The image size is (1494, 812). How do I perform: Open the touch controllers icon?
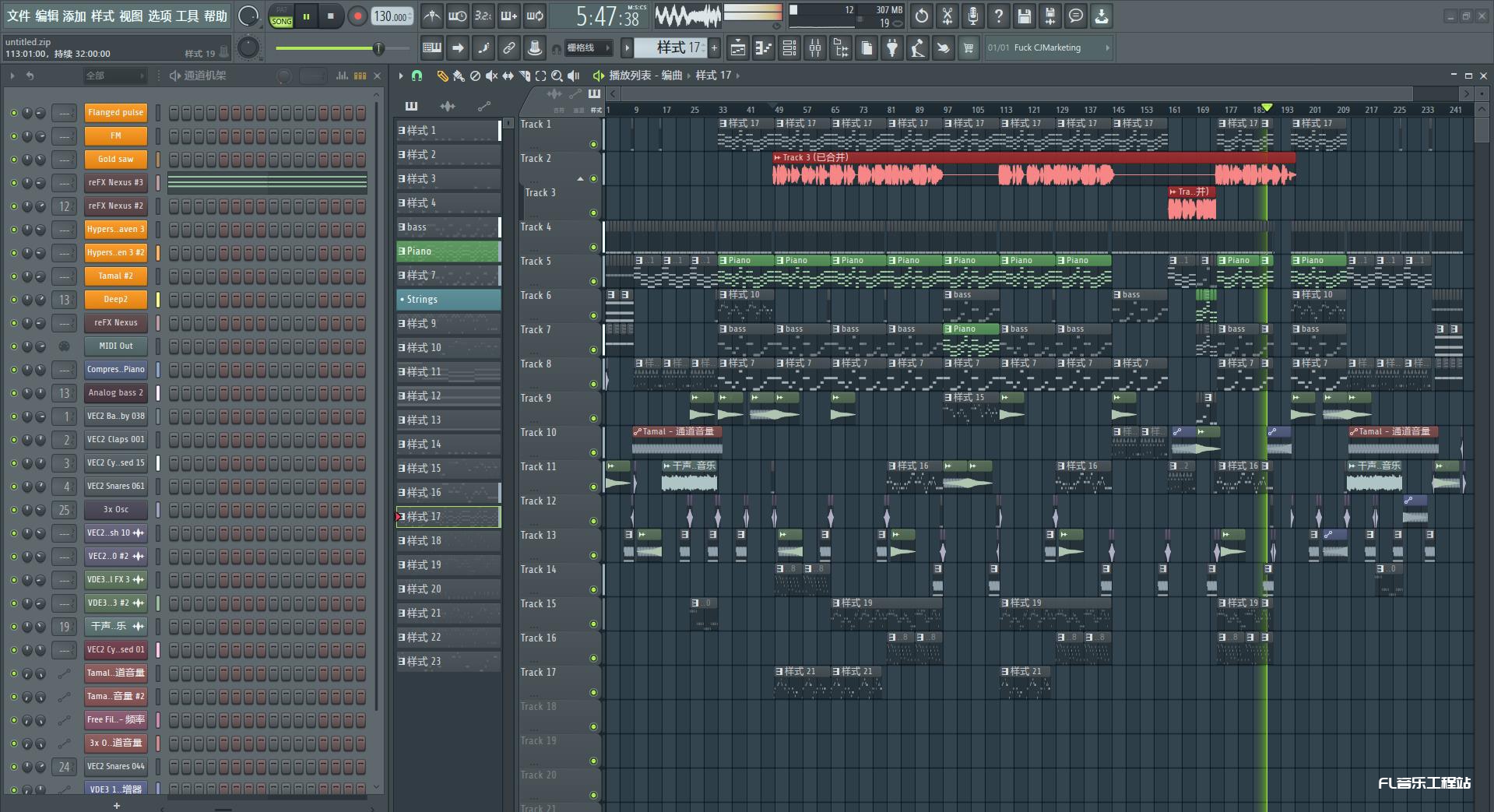tap(943, 48)
